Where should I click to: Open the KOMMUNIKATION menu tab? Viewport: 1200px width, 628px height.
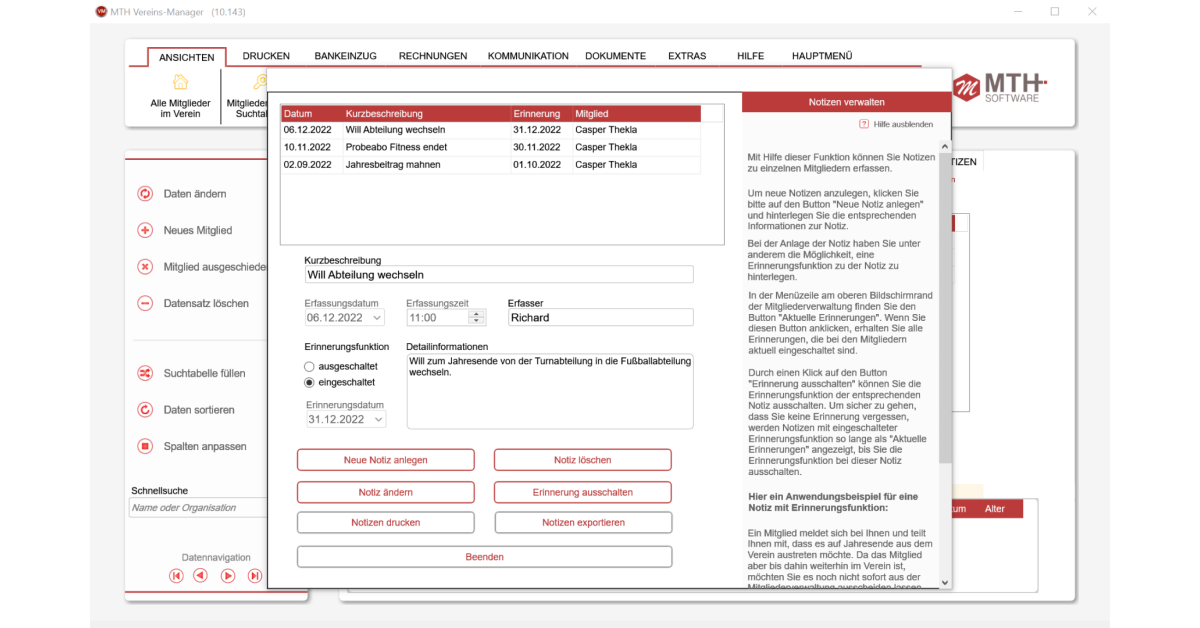point(528,56)
